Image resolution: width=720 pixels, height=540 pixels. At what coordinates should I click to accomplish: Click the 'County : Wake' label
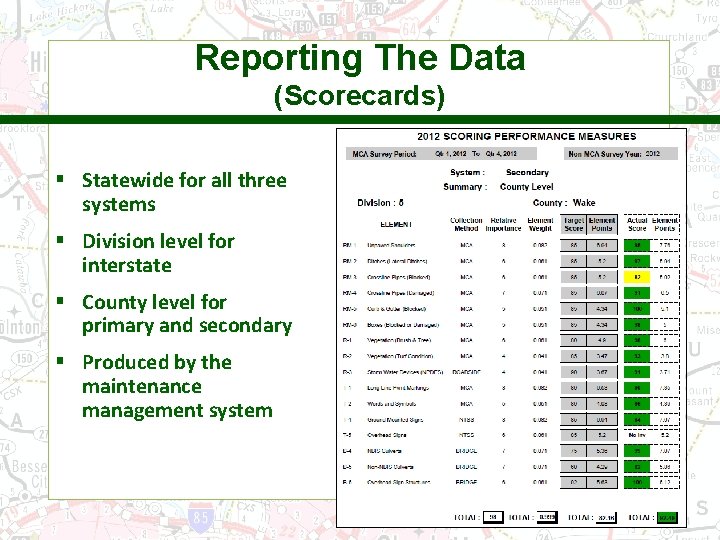click(x=564, y=202)
